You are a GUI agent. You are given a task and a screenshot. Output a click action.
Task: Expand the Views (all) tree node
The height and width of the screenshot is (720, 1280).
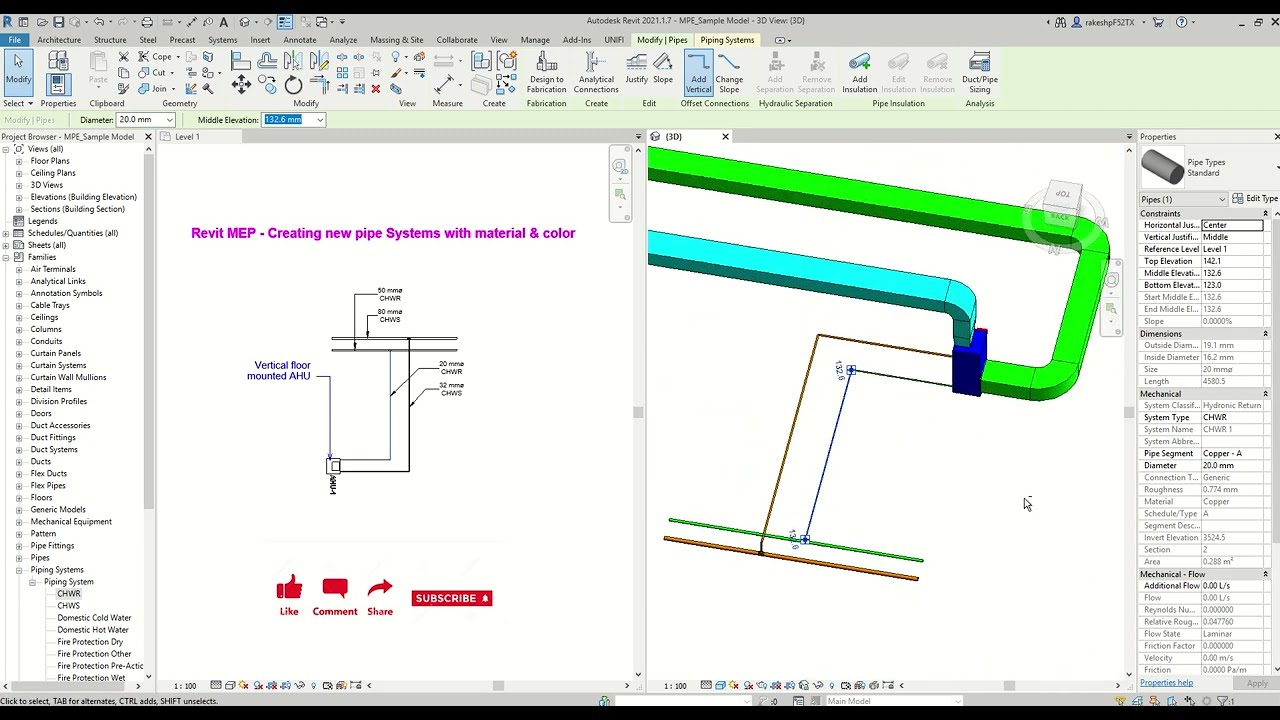[x=6, y=149]
